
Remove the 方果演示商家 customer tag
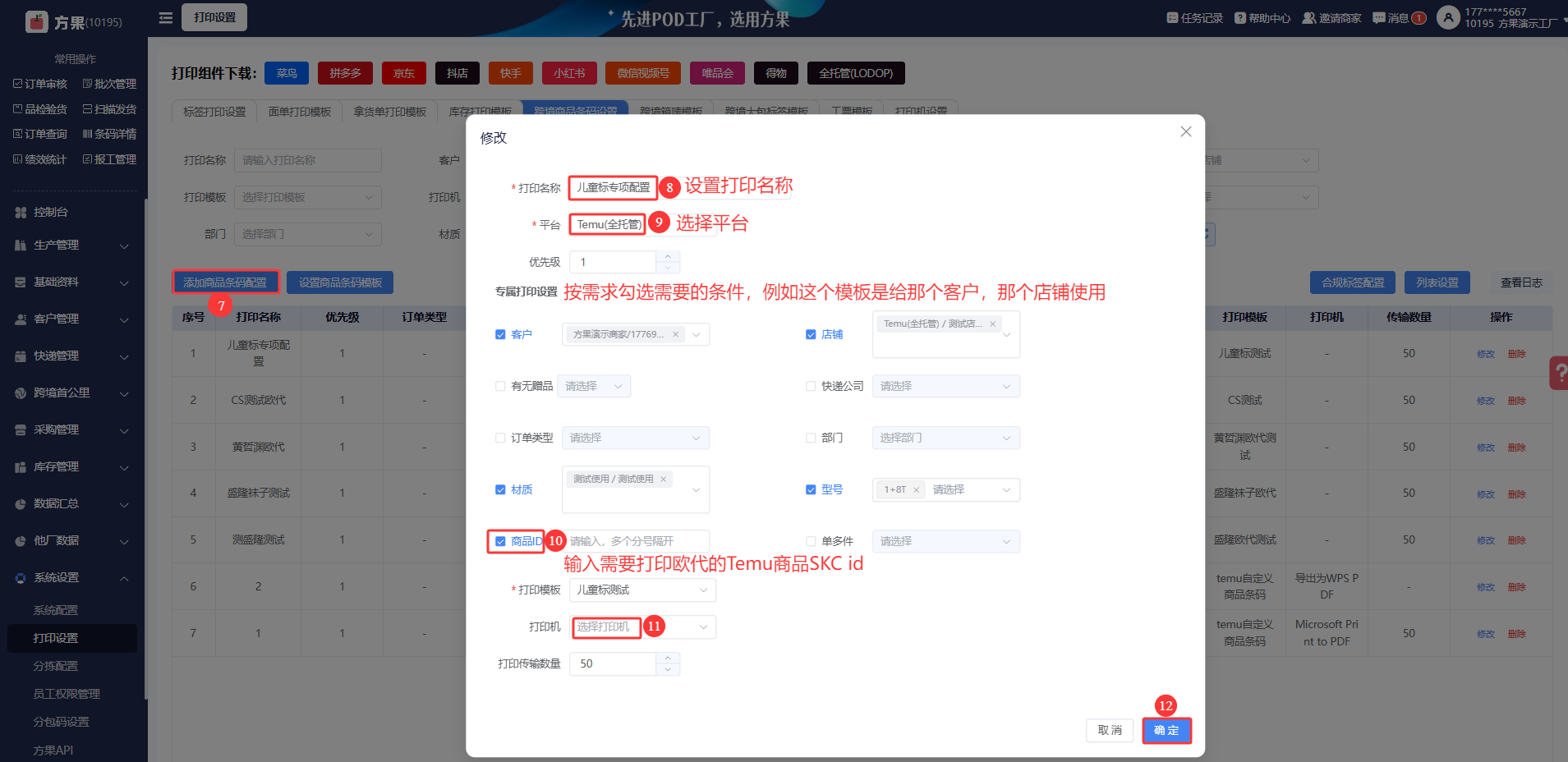click(x=675, y=334)
